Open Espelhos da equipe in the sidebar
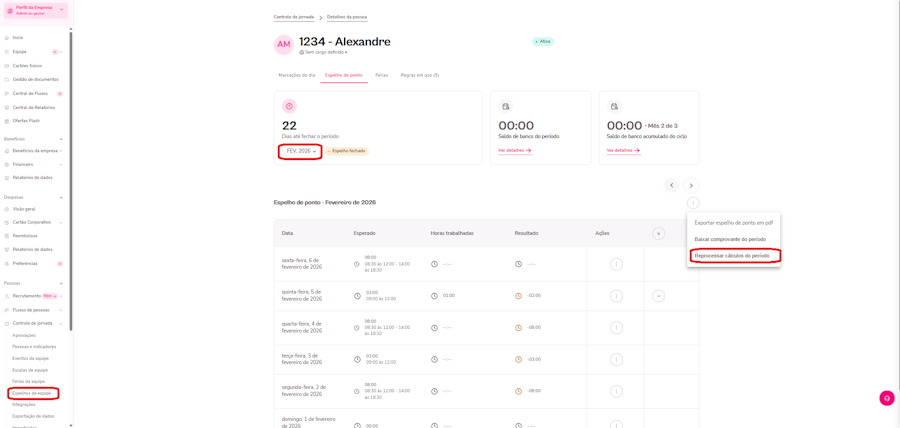 [x=32, y=393]
